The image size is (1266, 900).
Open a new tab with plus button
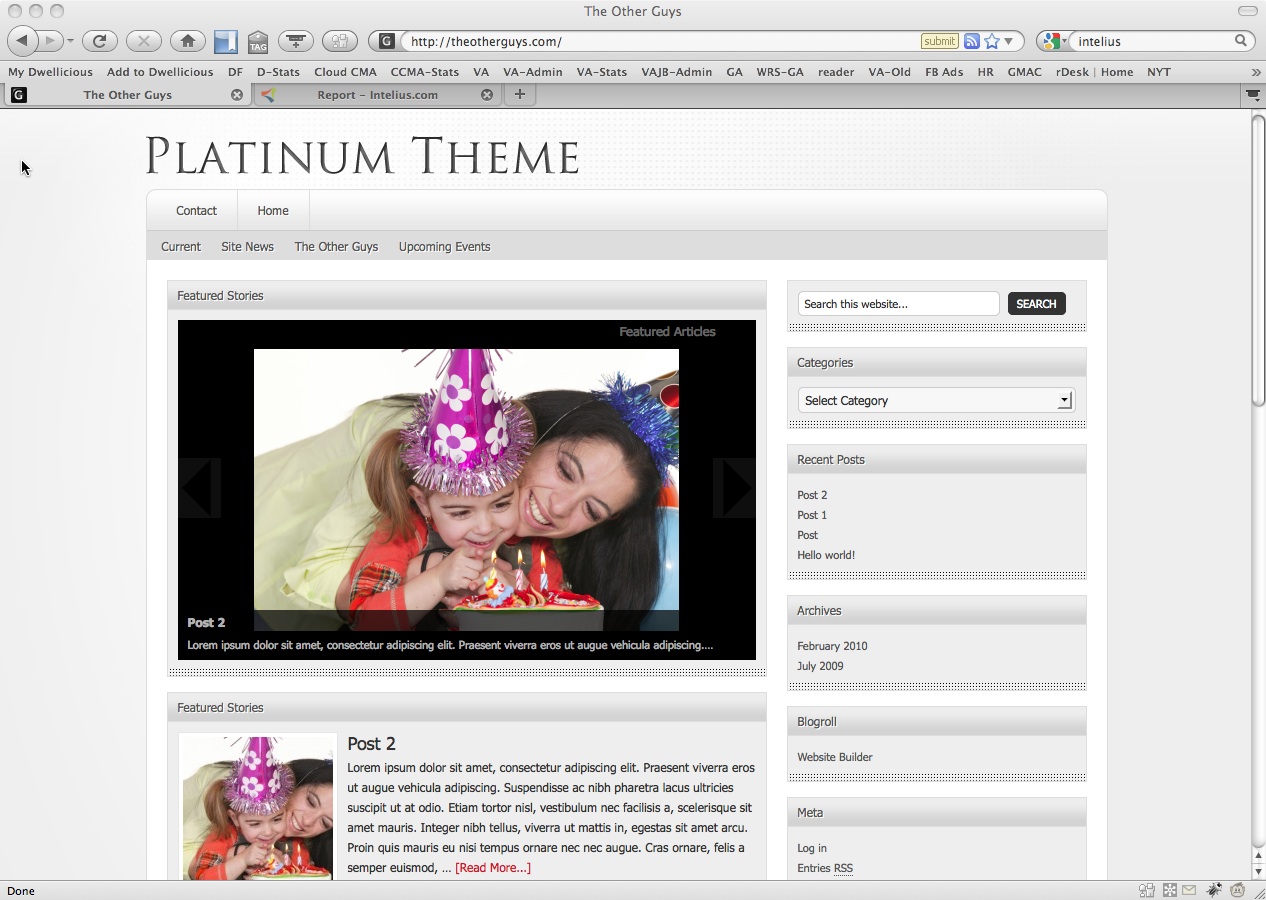tap(519, 94)
